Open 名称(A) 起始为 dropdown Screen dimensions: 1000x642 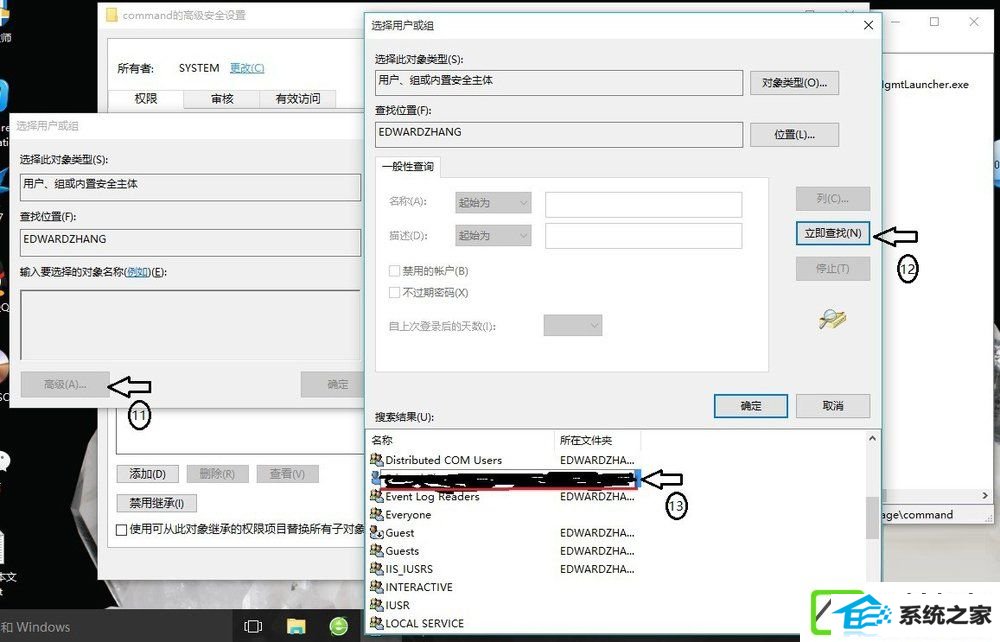[493, 203]
